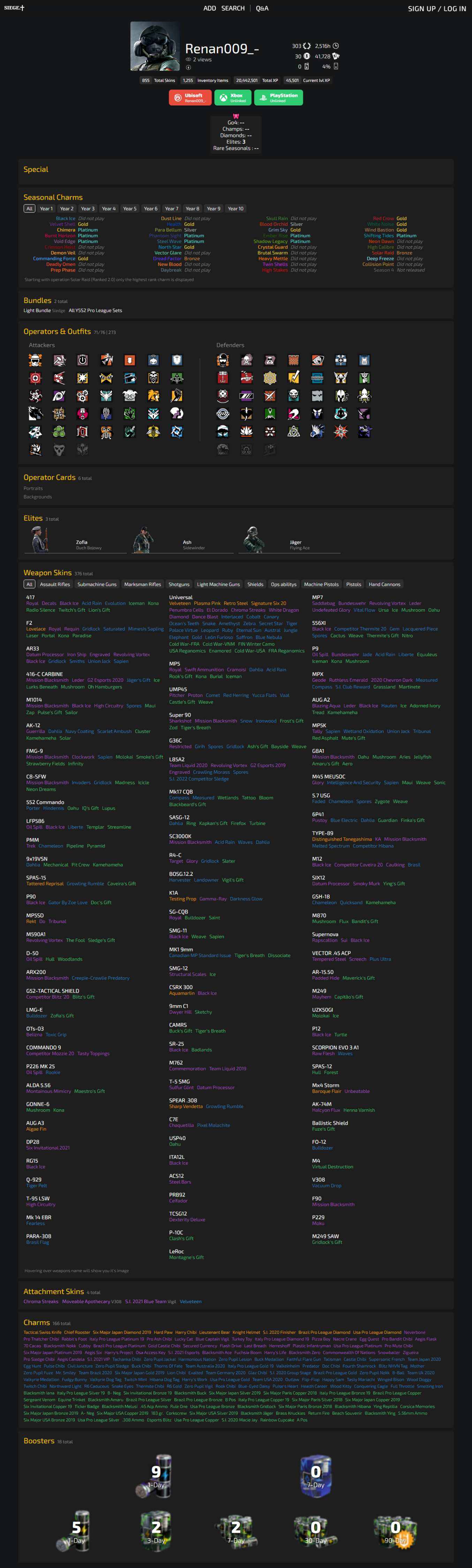The height and width of the screenshot is (1568, 472).
Task: Select the All tab in Seasonal Charms
Action: pyautogui.click(x=29, y=209)
